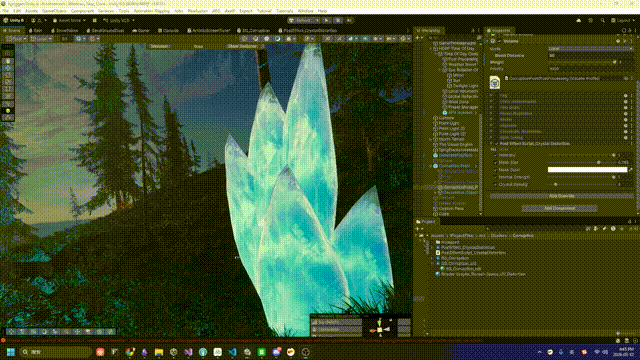The height and width of the screenshot is (360, 640).
Task: Open the Window menu
Action: [305, 11]
